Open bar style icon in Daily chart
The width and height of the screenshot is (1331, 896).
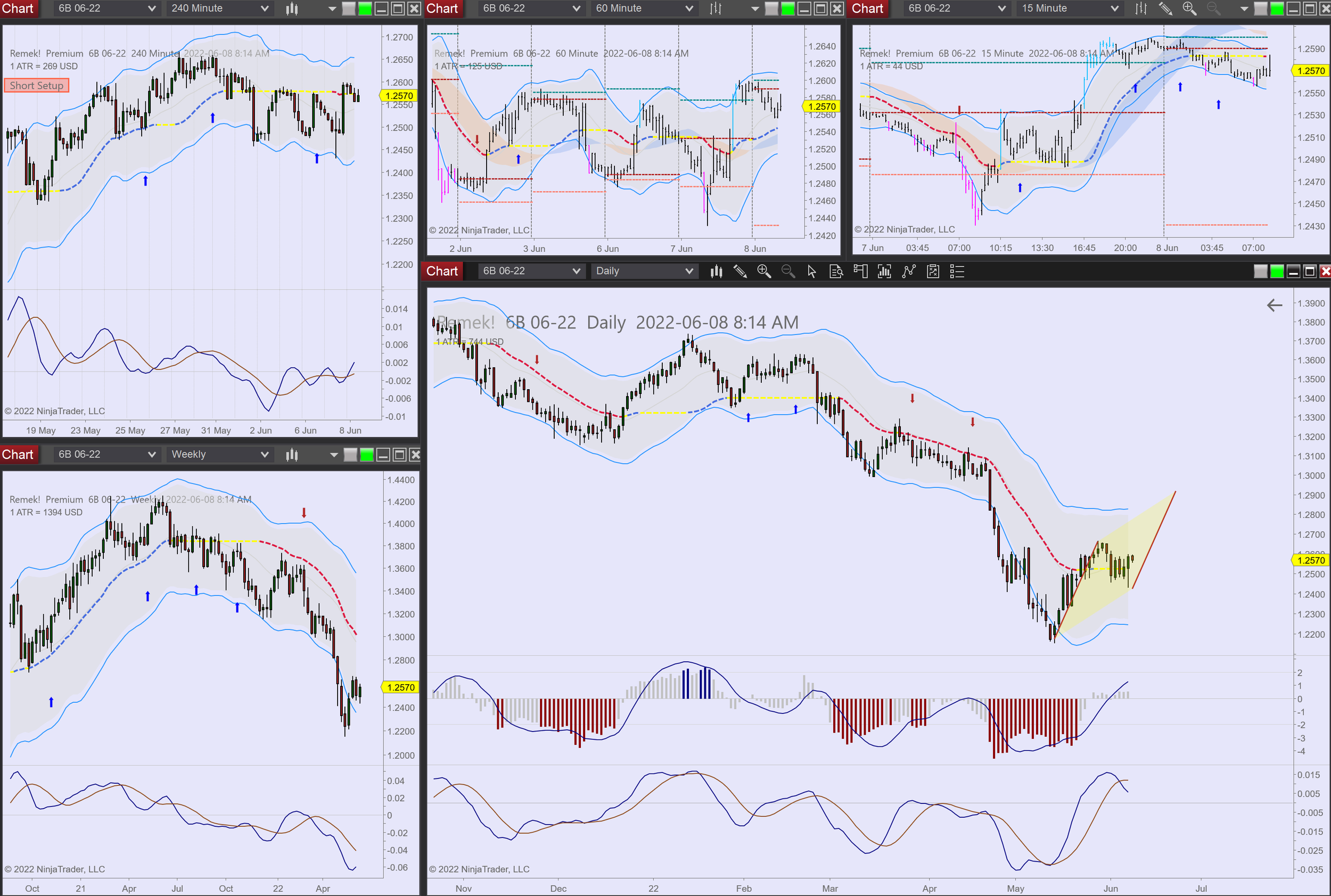click(716, 272)
